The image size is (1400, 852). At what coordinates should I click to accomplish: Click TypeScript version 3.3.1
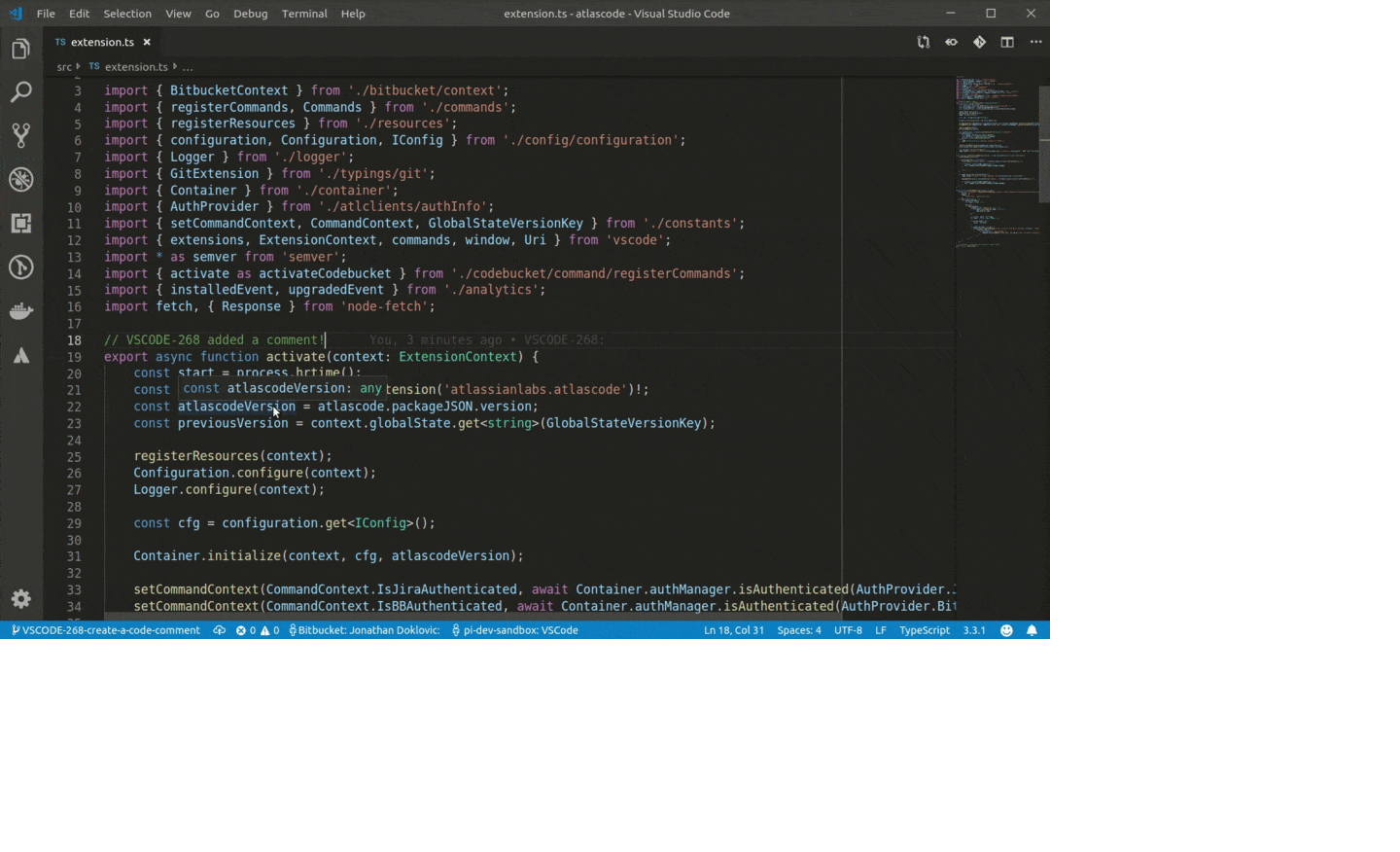tap(974, 630)
